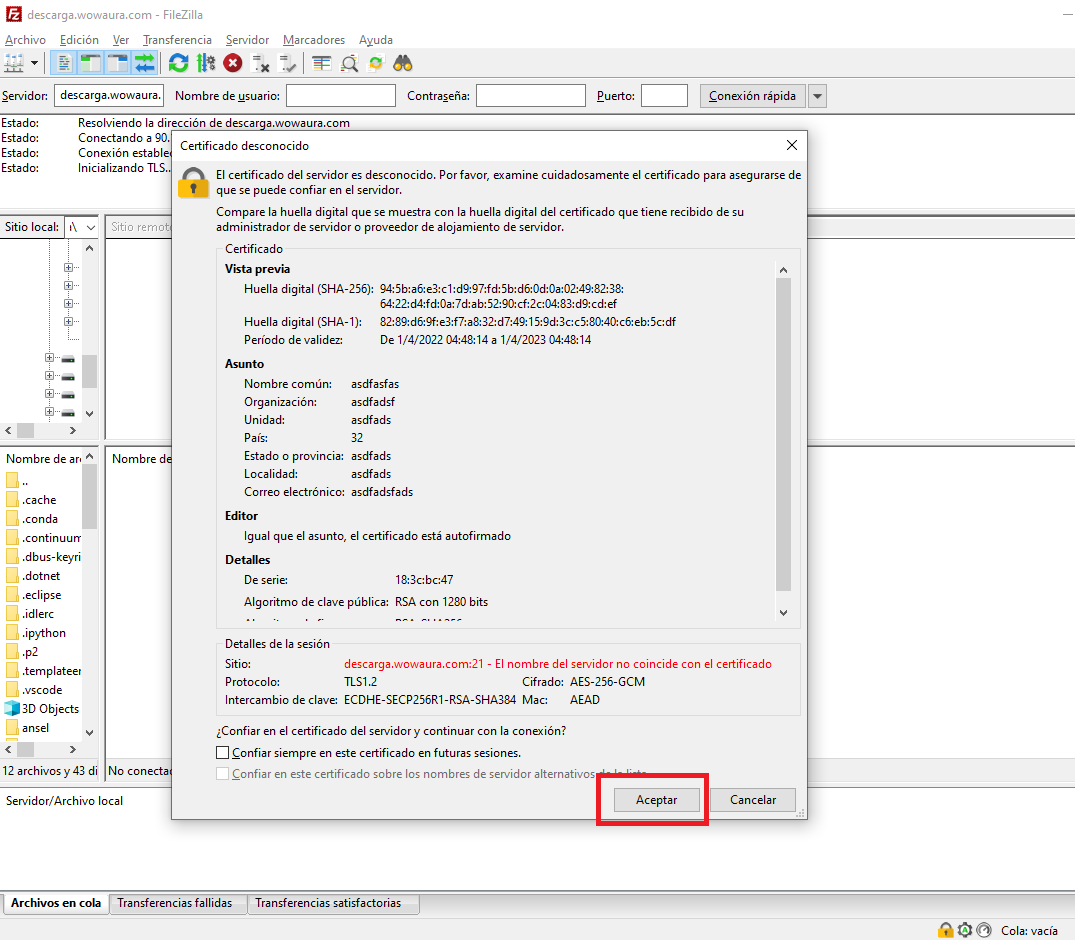This screenshot has width=1075, height=940.
Task: Open the Ver menu
Action: 121,40
